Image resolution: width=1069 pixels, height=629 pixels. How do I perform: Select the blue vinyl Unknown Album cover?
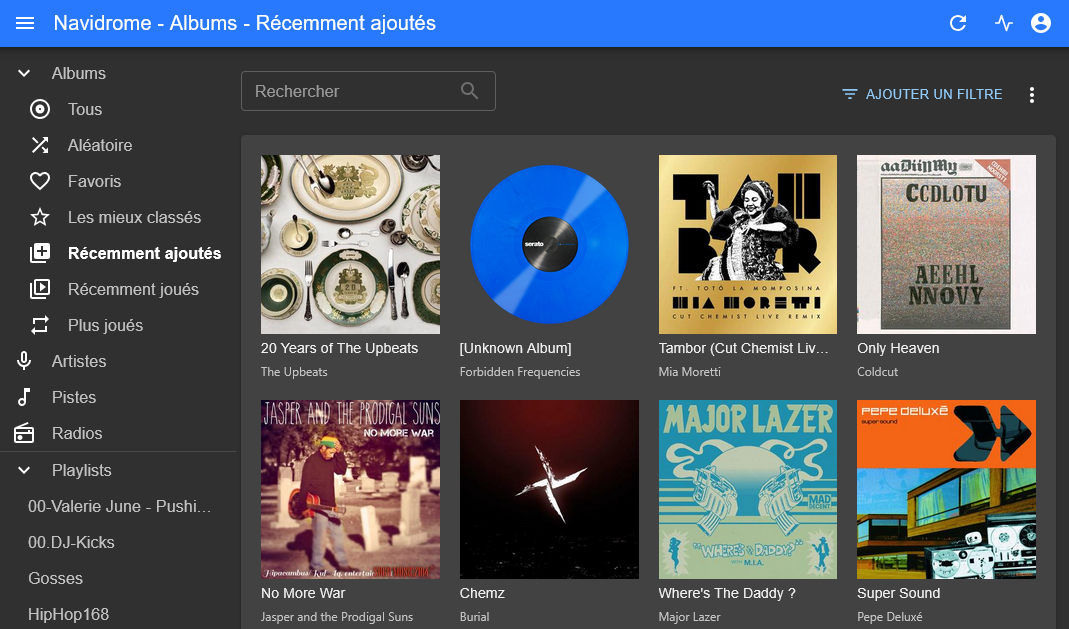[x=549, y=244]
